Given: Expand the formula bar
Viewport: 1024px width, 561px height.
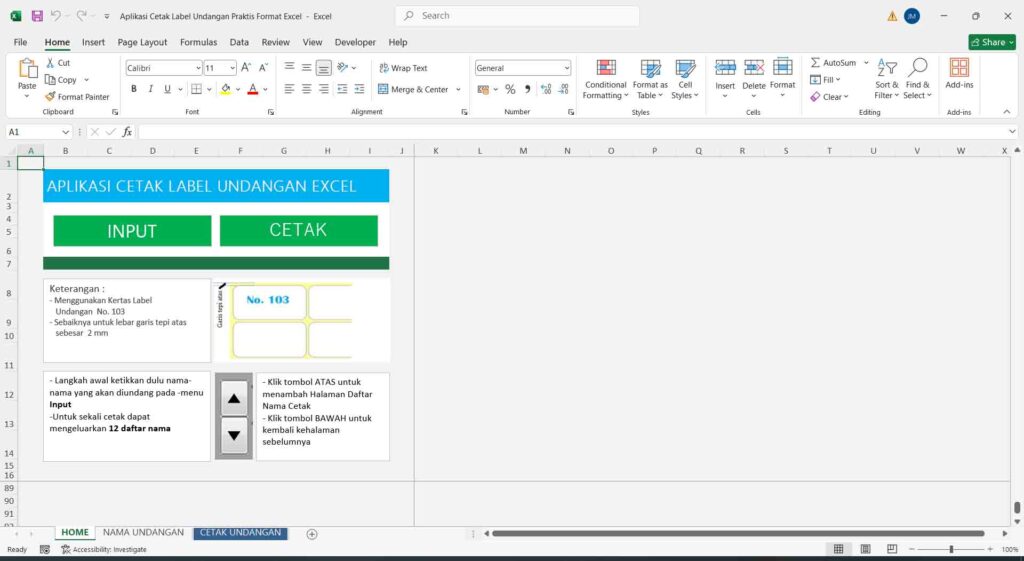Looking at the screenshot, I should pyautogui.click(x=1012, y=132).
